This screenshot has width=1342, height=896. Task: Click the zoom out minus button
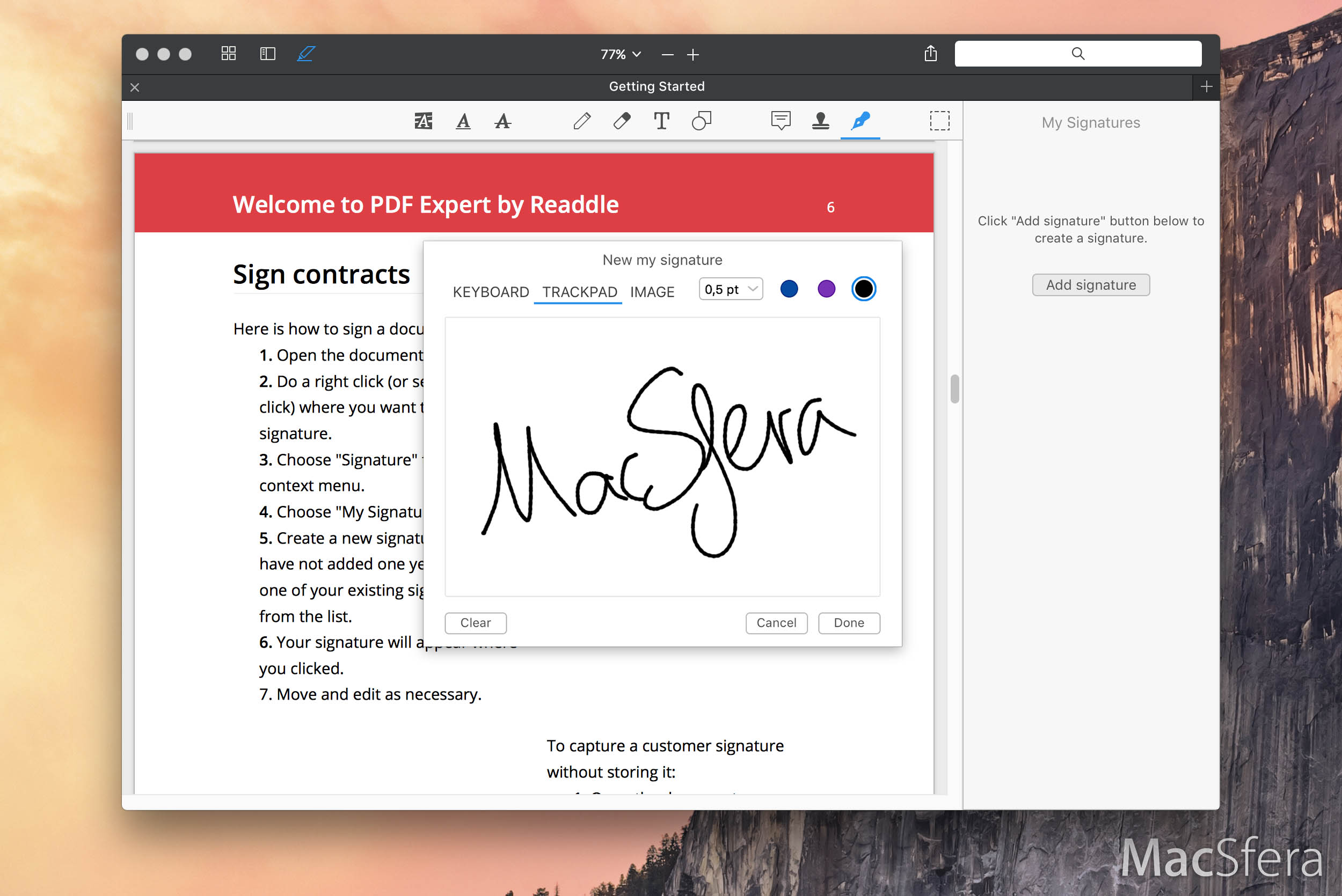[667, 54]
